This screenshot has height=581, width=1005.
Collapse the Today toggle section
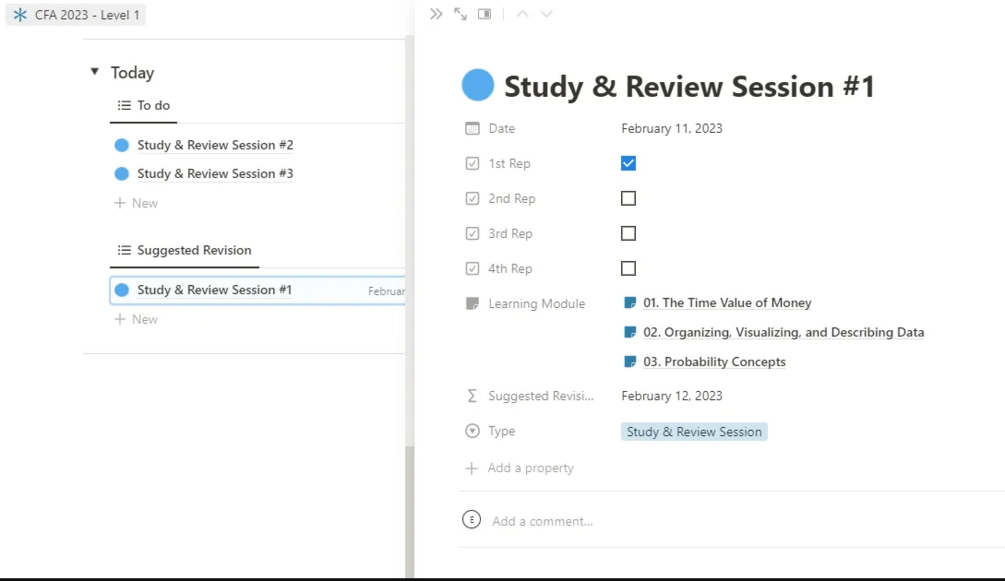point(95,72)
